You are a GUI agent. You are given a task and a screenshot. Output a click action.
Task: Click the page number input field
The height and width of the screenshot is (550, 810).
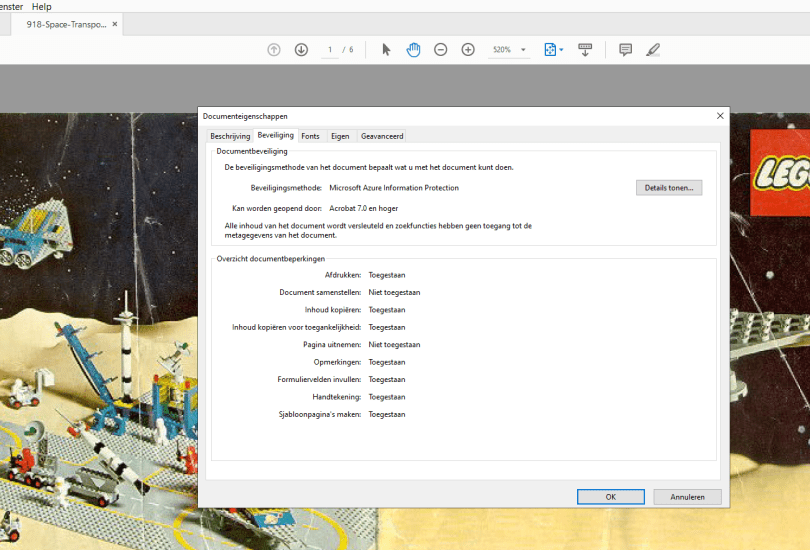coord(330,50)
